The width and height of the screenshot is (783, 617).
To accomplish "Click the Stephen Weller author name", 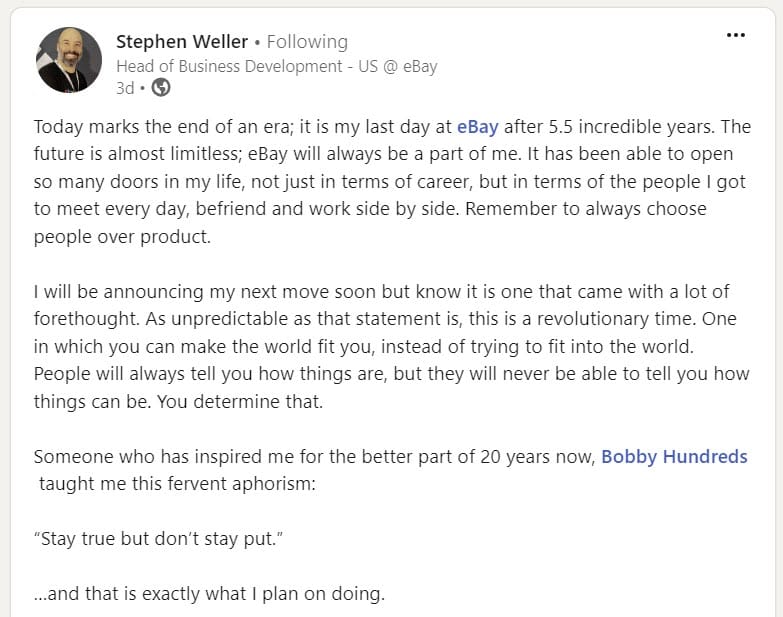I will [x=181, y=41].
